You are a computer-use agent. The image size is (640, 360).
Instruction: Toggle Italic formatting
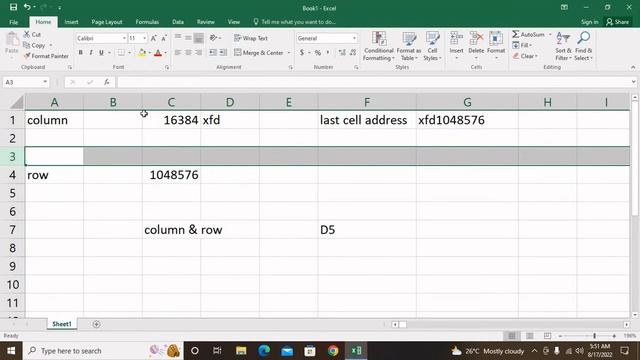coord(91,53)
